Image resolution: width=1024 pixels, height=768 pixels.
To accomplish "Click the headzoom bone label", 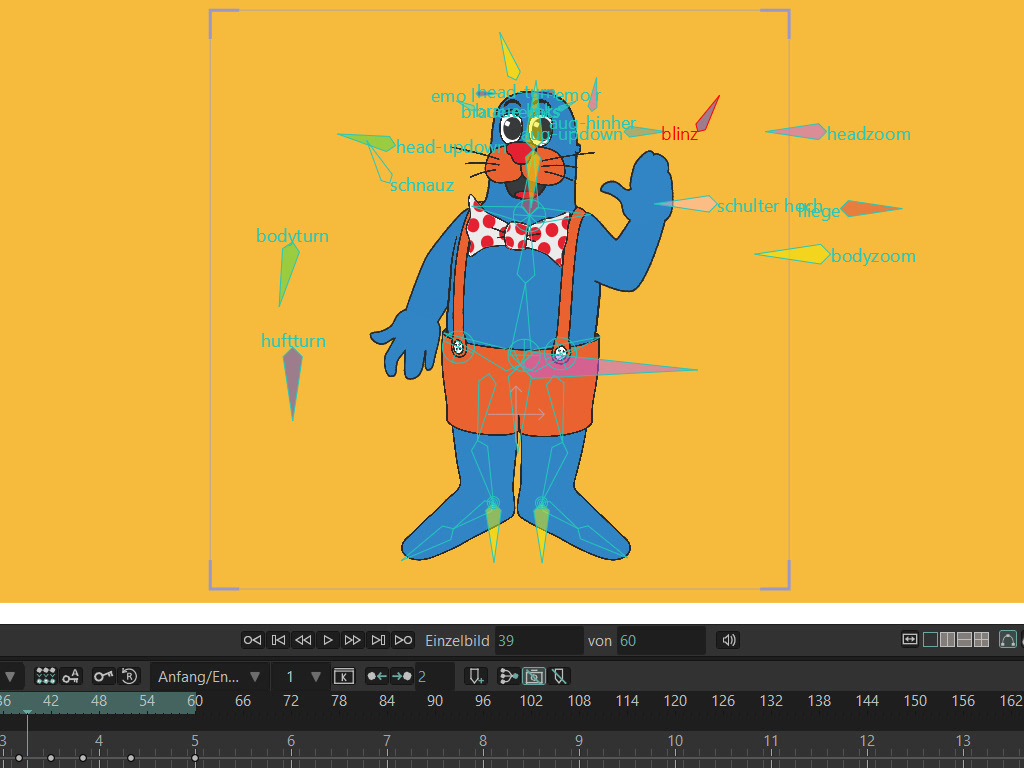I will pos(869,135).
